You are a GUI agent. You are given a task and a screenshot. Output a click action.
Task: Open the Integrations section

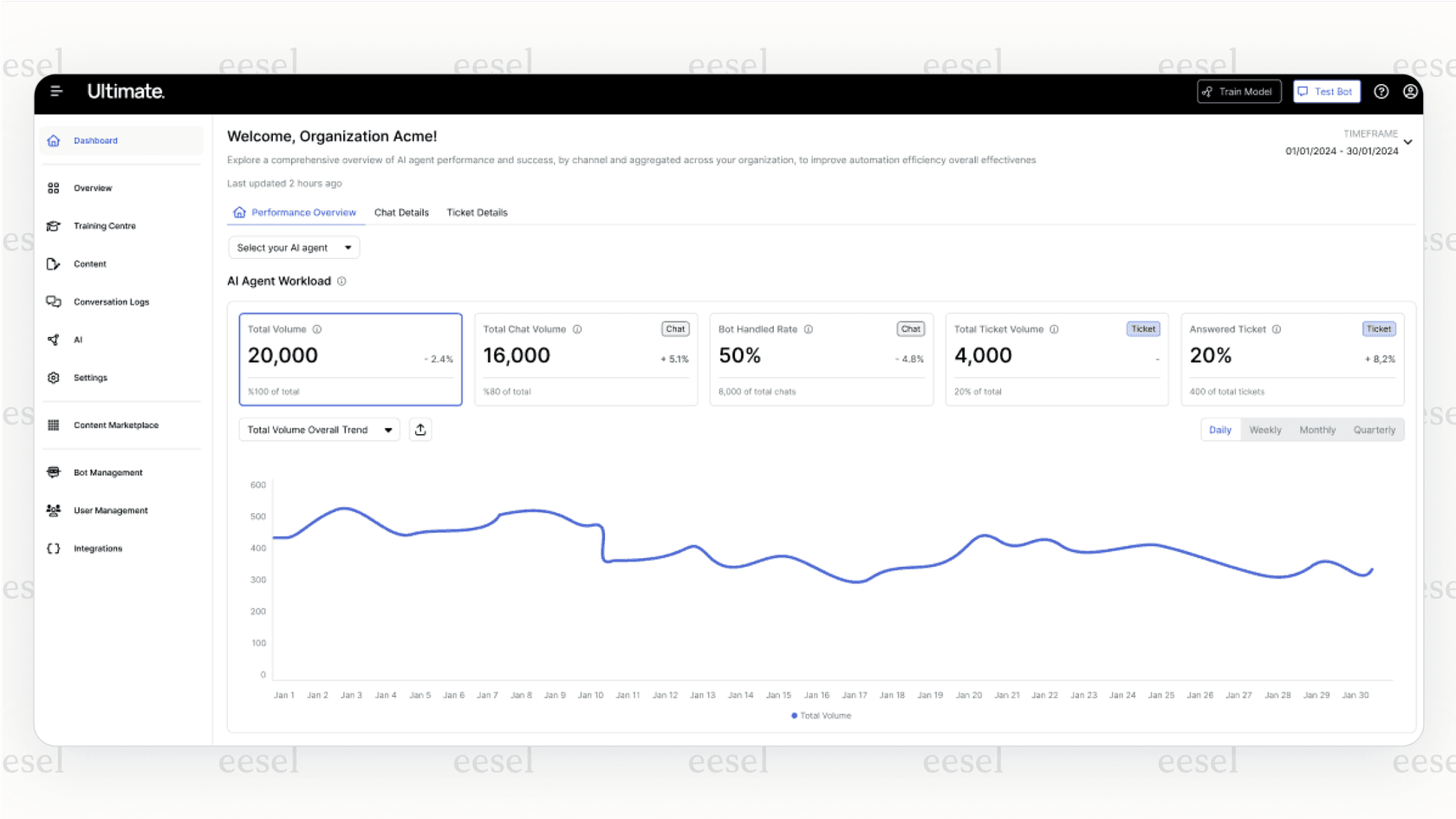[x=98, y=548]
